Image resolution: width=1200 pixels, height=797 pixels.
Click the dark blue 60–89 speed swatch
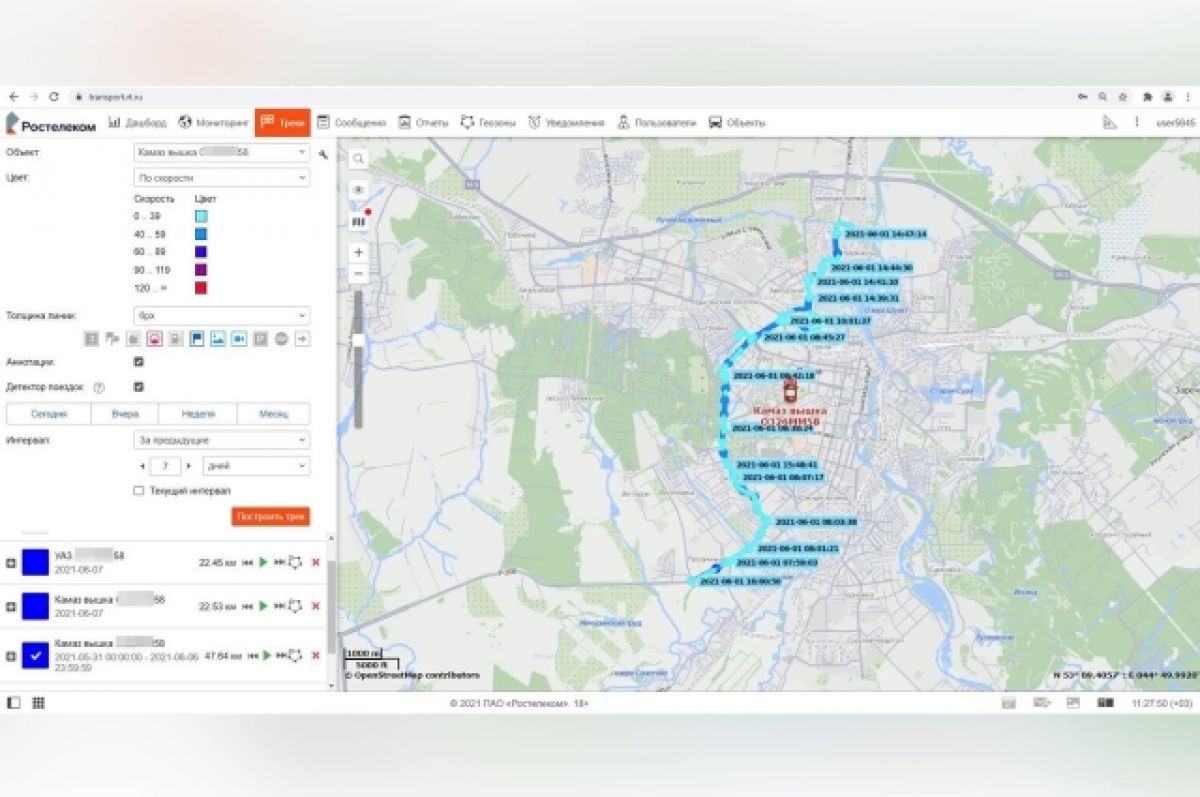[201, 252]
